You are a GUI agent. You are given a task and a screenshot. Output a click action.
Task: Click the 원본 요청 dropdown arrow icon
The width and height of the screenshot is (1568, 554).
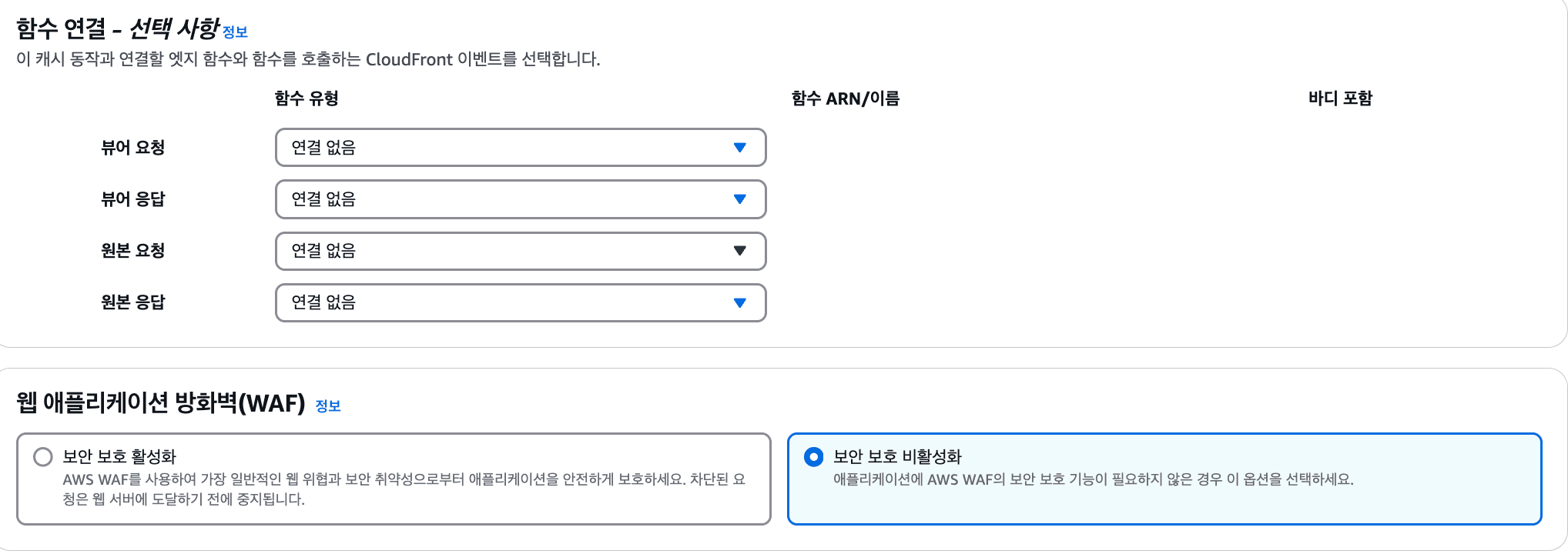pos(740,251)
